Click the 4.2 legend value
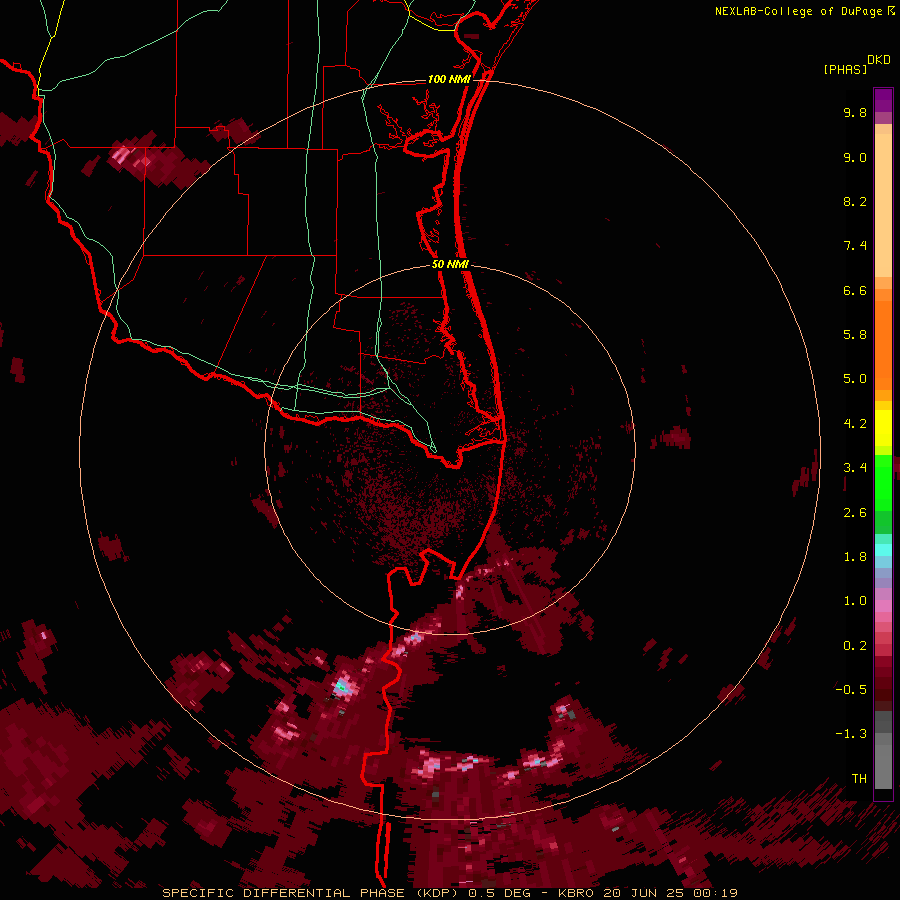Screen dimensions: 900x900 855,424
